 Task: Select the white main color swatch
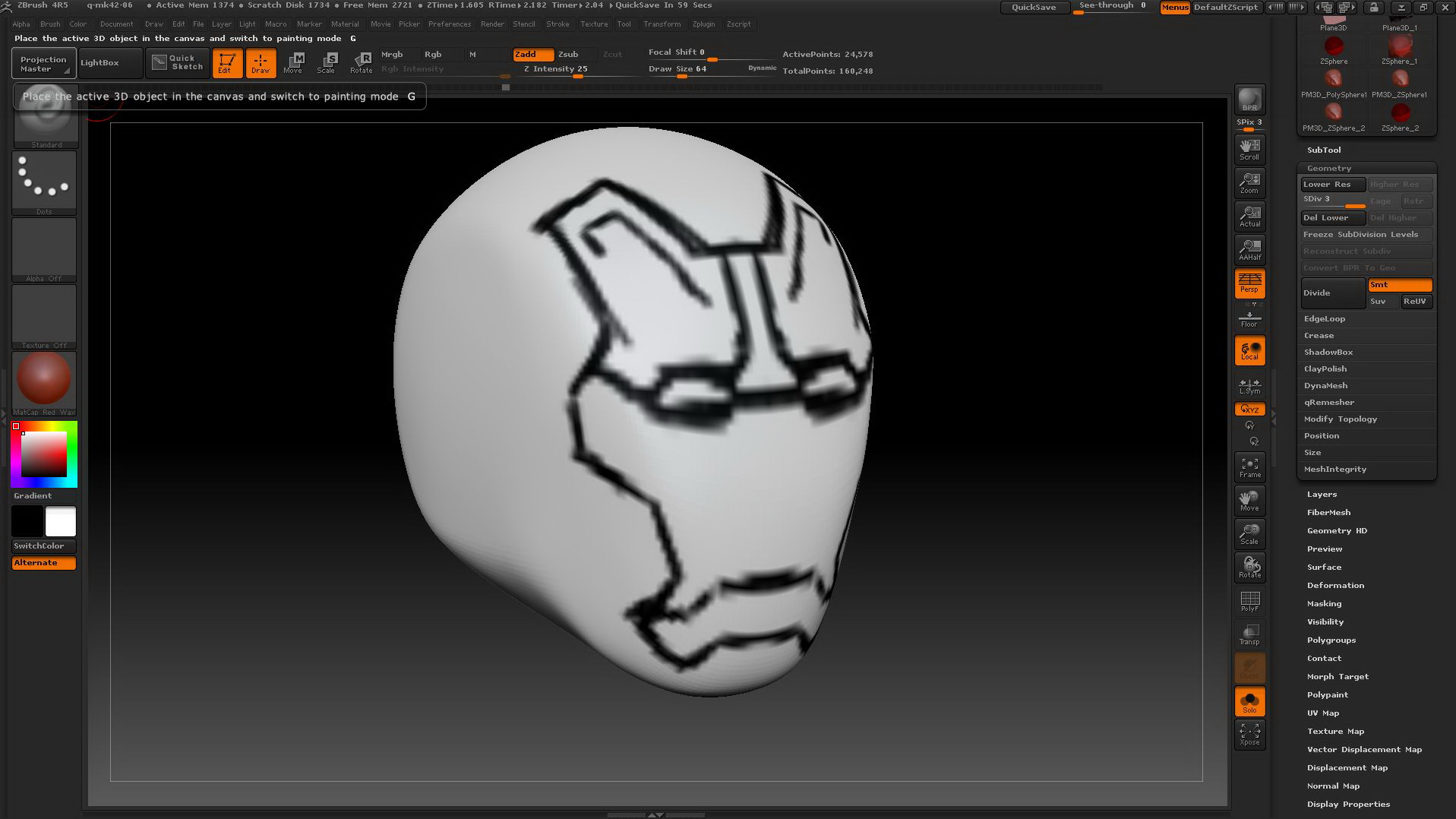(61, 521)
